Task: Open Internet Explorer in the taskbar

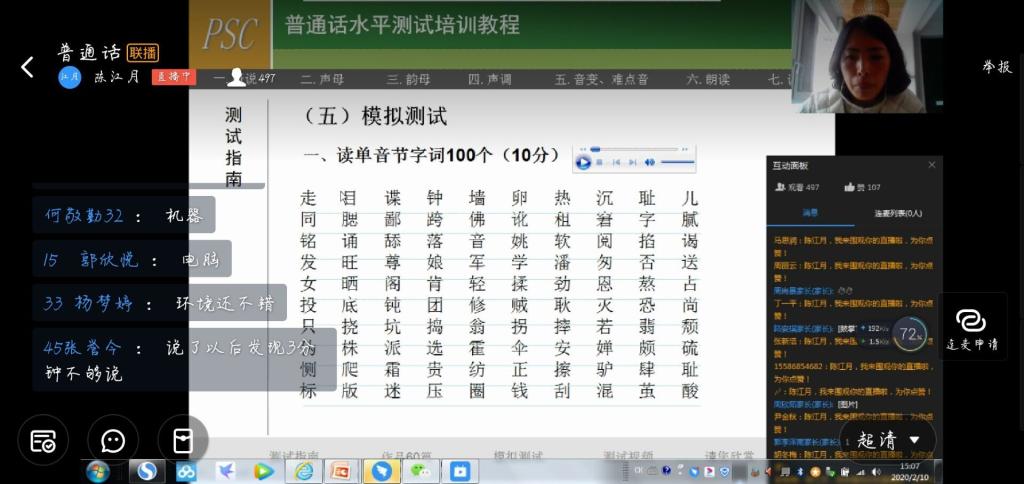Action: tap(303, 470)
